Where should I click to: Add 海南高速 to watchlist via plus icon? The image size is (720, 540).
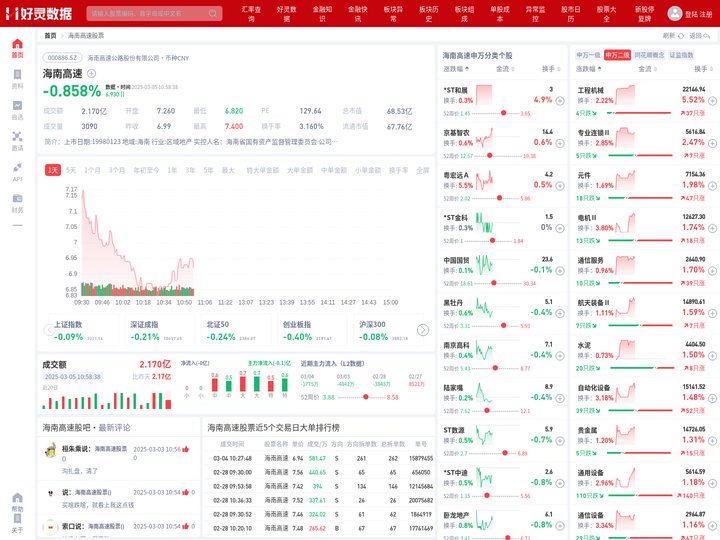click(x=91, y=73)
